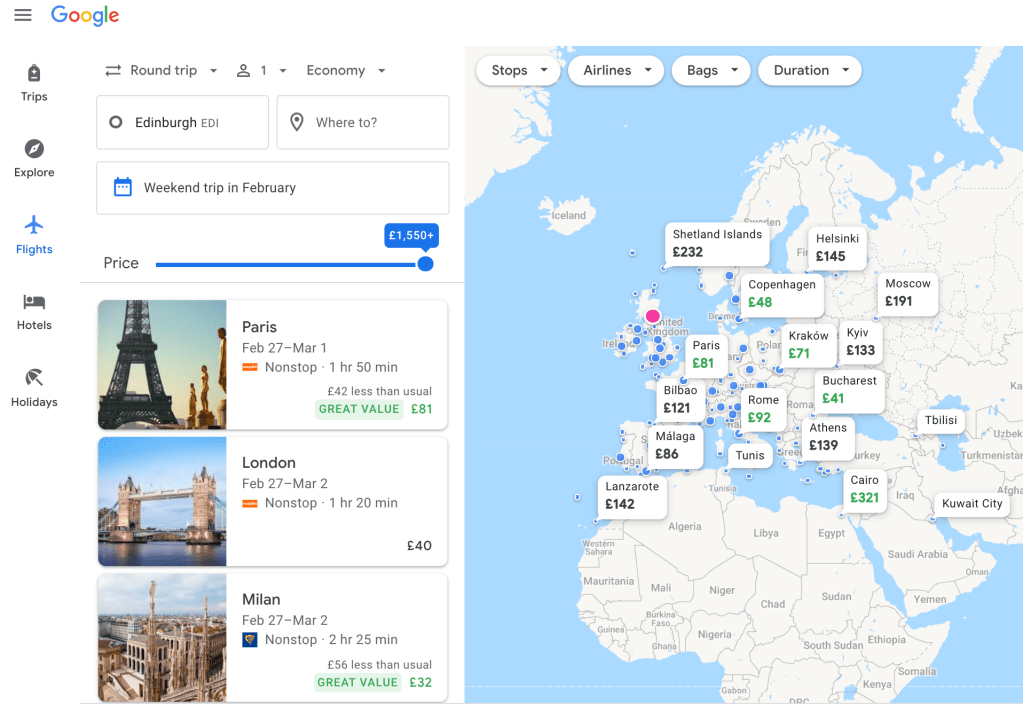The image size is (1023, 705).
Task: Open the London flight result thumbnail
Action: pyautogui.click(x=162, y=501)
